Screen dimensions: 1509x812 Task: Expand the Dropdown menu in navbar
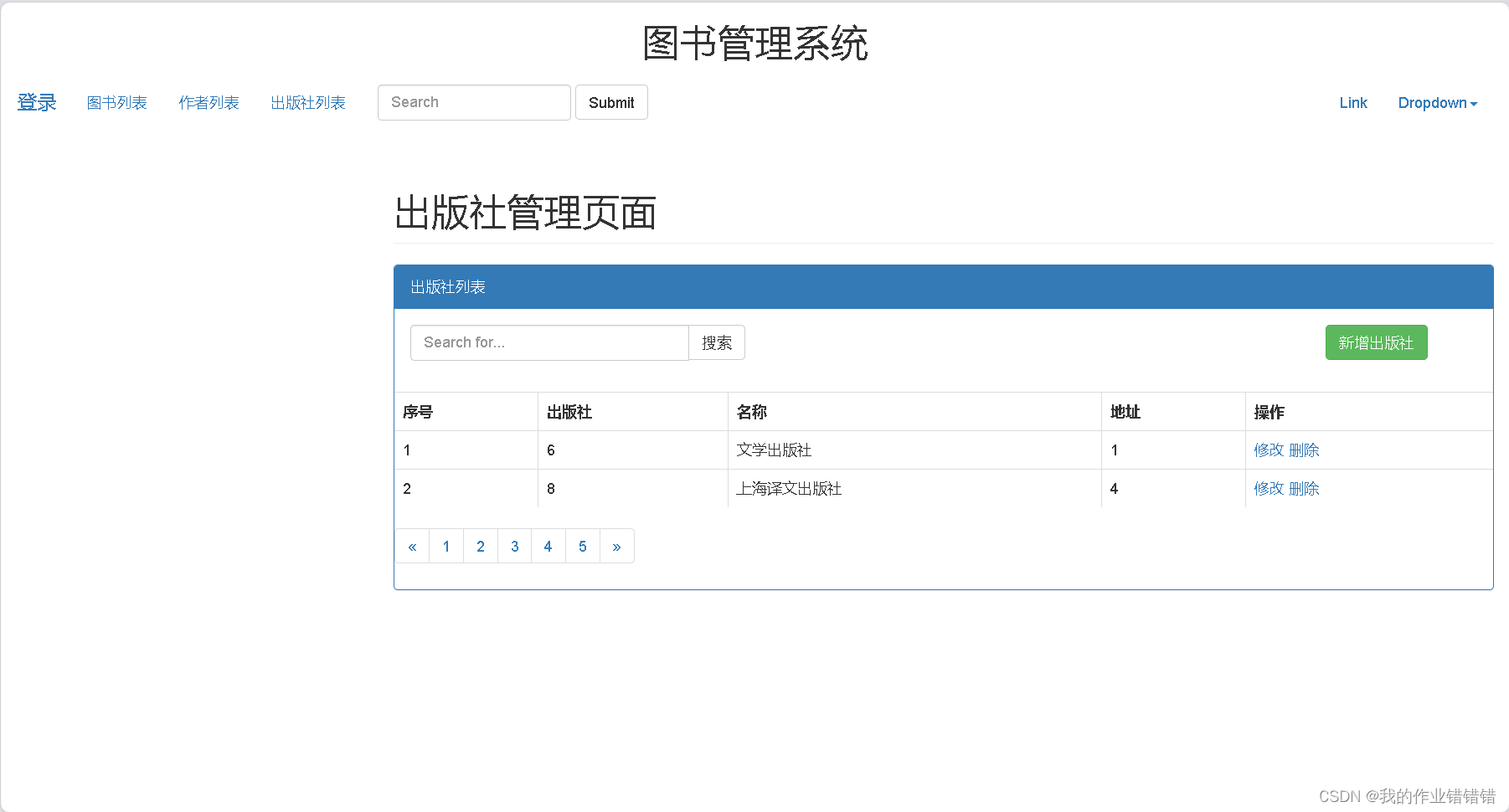[1438, 103]
